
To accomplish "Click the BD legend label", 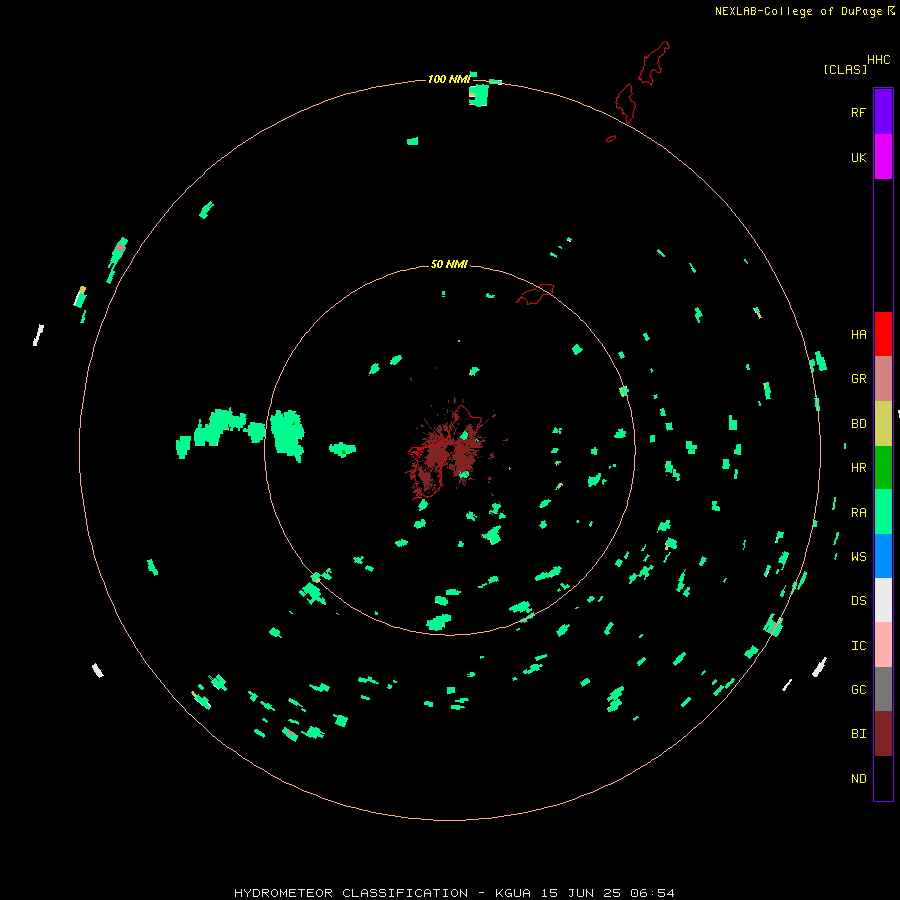I will [x=858, y=424].
